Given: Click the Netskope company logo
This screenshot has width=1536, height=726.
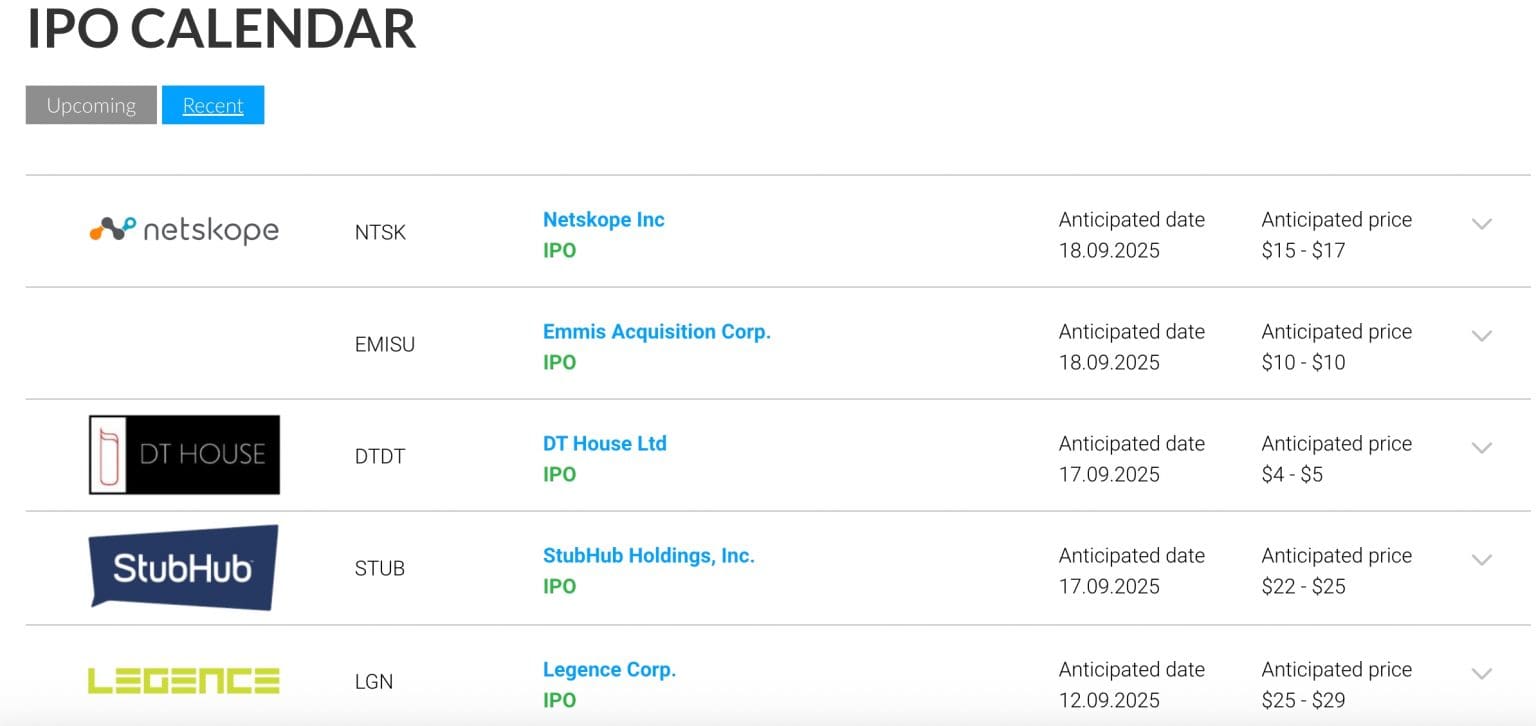Looking at the screenshot, I should (184, 230).
